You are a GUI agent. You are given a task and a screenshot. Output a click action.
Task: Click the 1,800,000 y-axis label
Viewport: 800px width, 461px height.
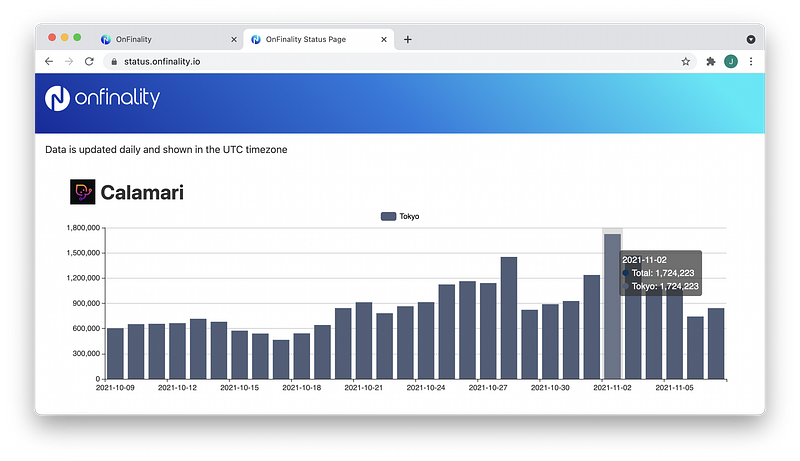tap(83, 227)
